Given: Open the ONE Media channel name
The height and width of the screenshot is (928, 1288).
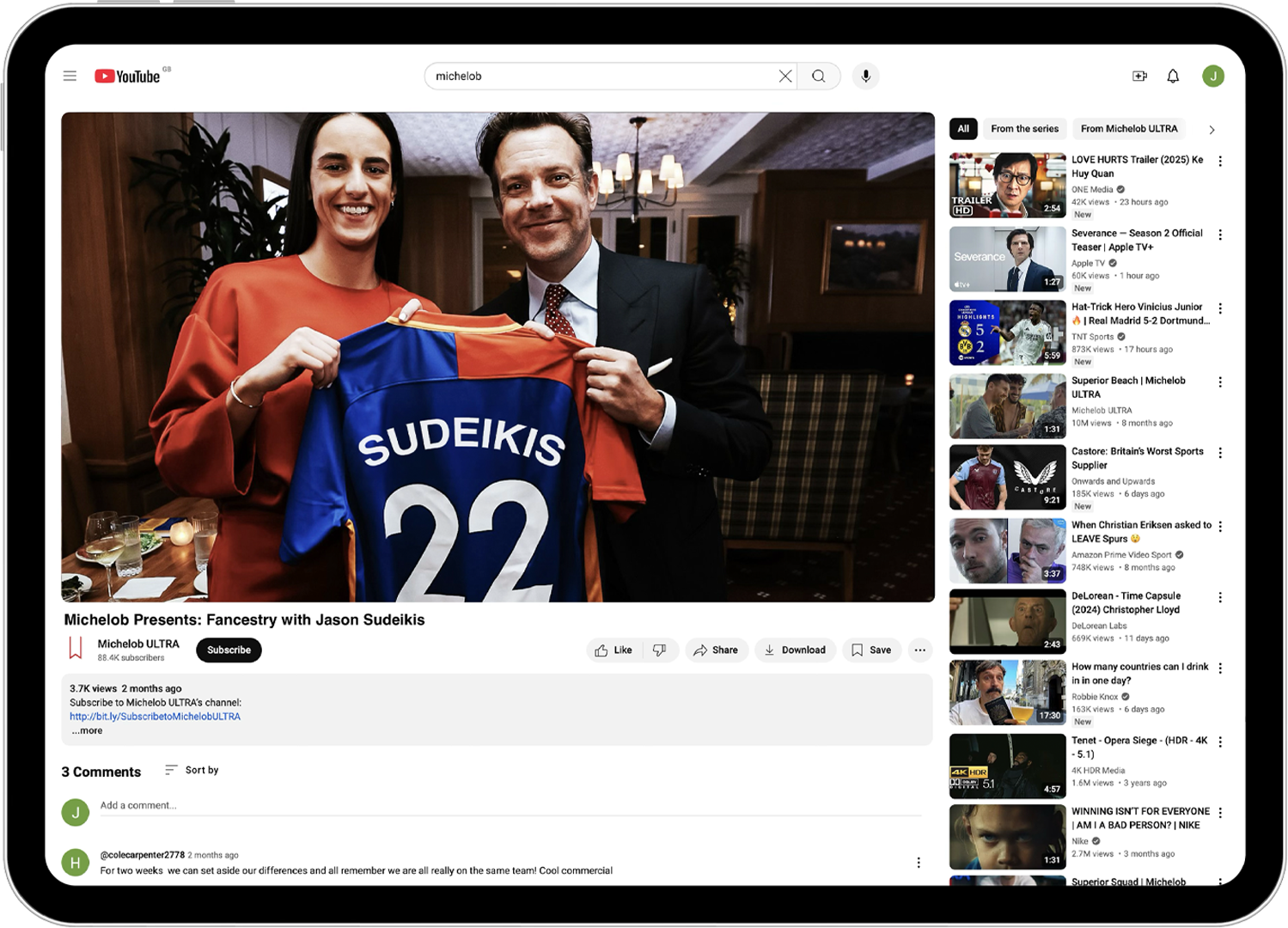Looking at the screenshot, I should point(1092,190).
